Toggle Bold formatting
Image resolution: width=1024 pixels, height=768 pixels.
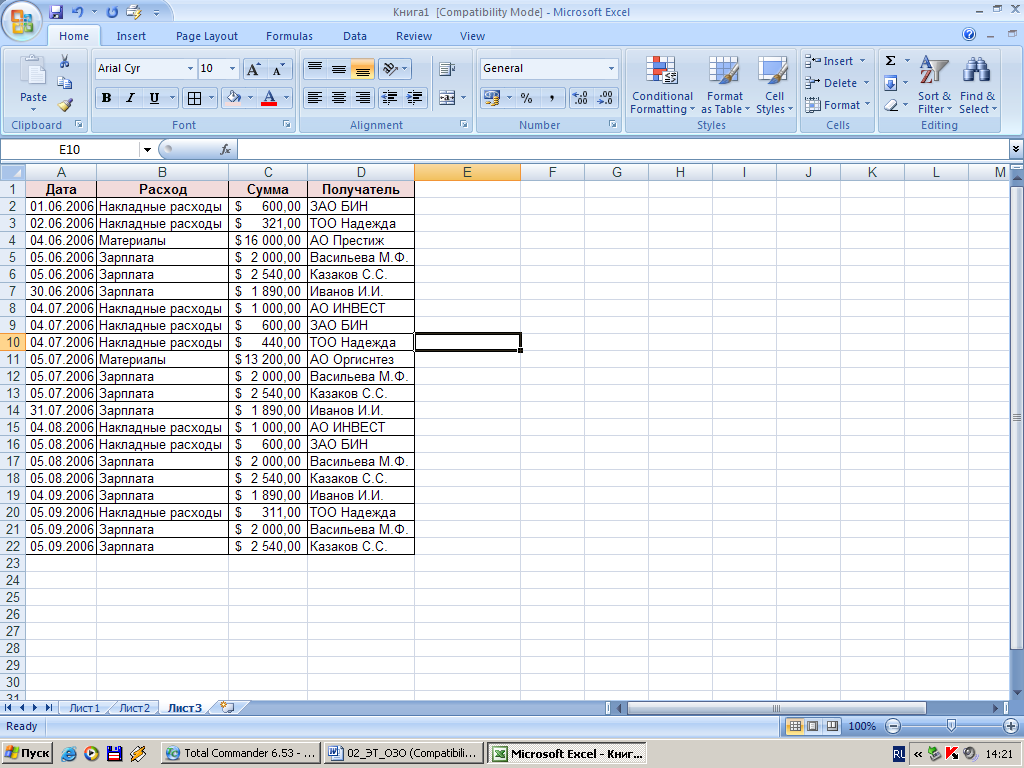(106, 99)
